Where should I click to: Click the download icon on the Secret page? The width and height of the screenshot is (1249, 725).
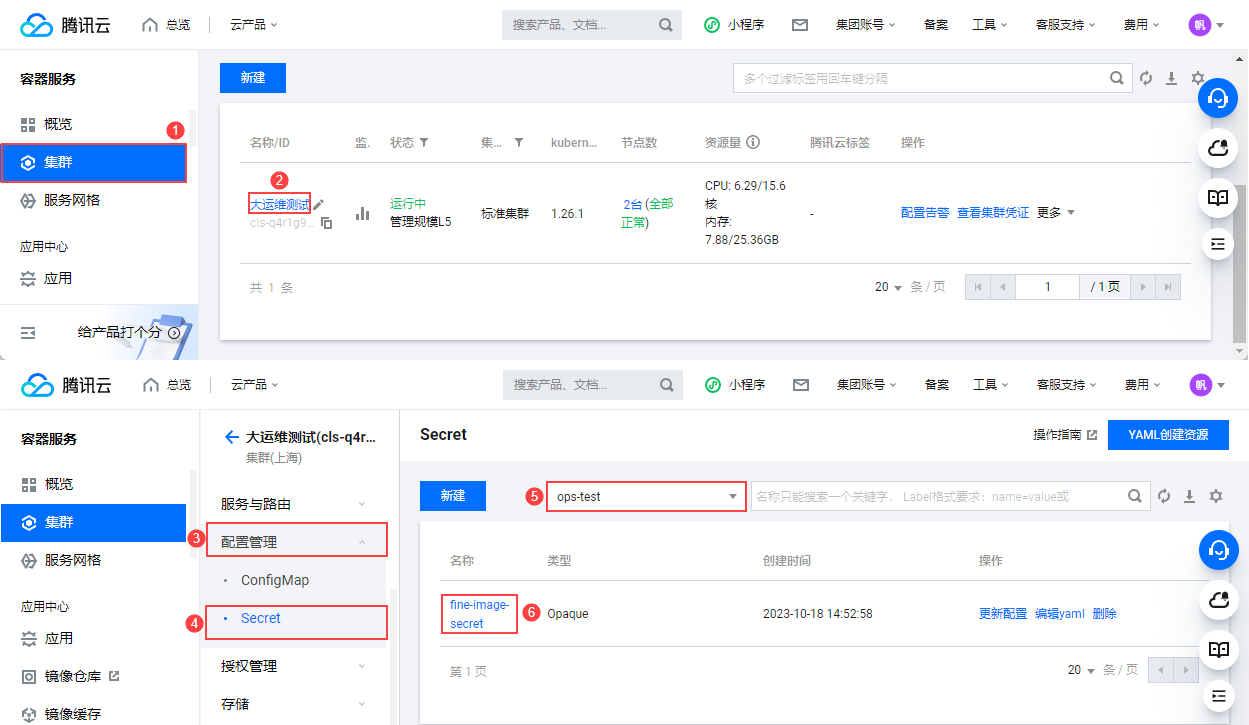coord(1190,496)
